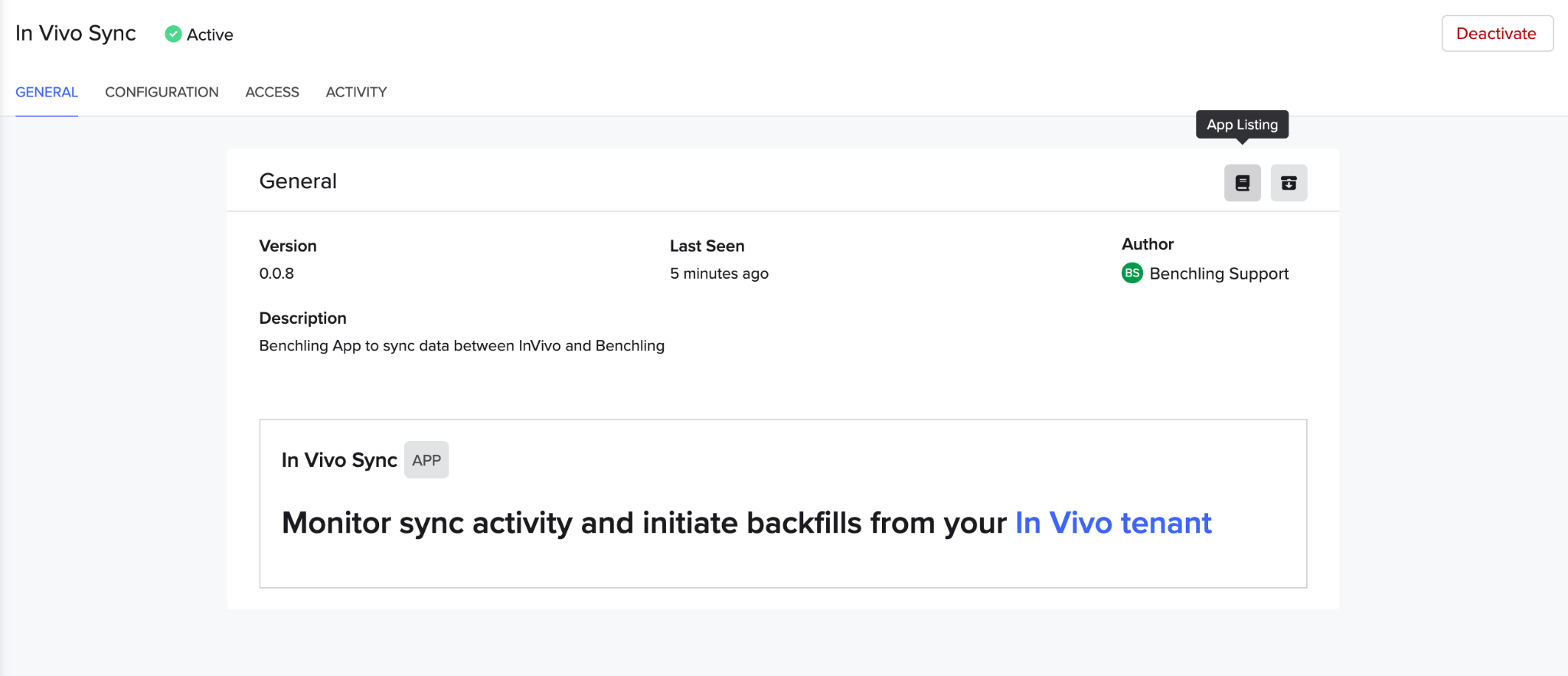Click the '5 minutes ago' timestamp
The image size is (1568, 676).
coord(719,273)
